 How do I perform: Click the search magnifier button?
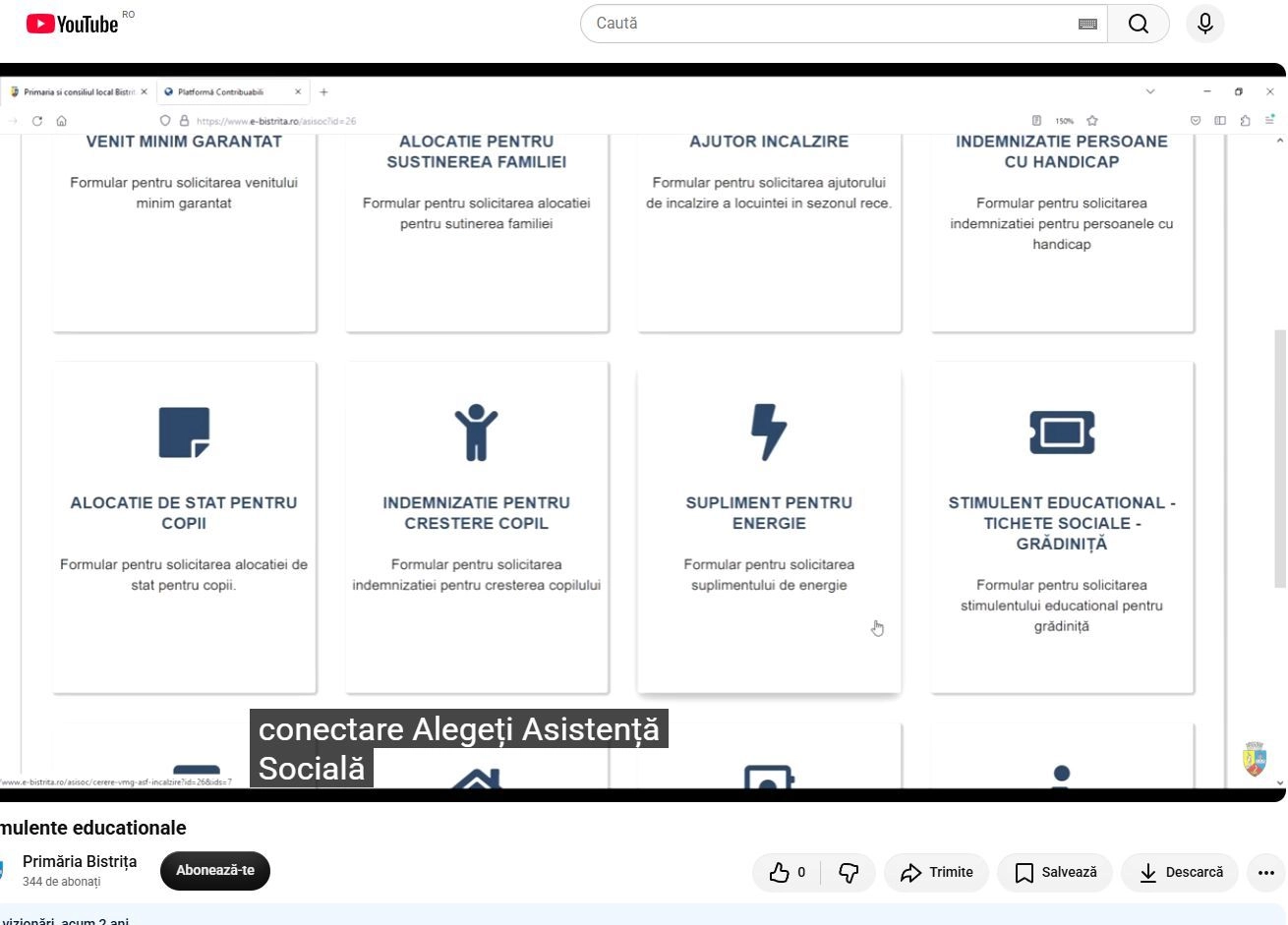(x=1139, y=24)
